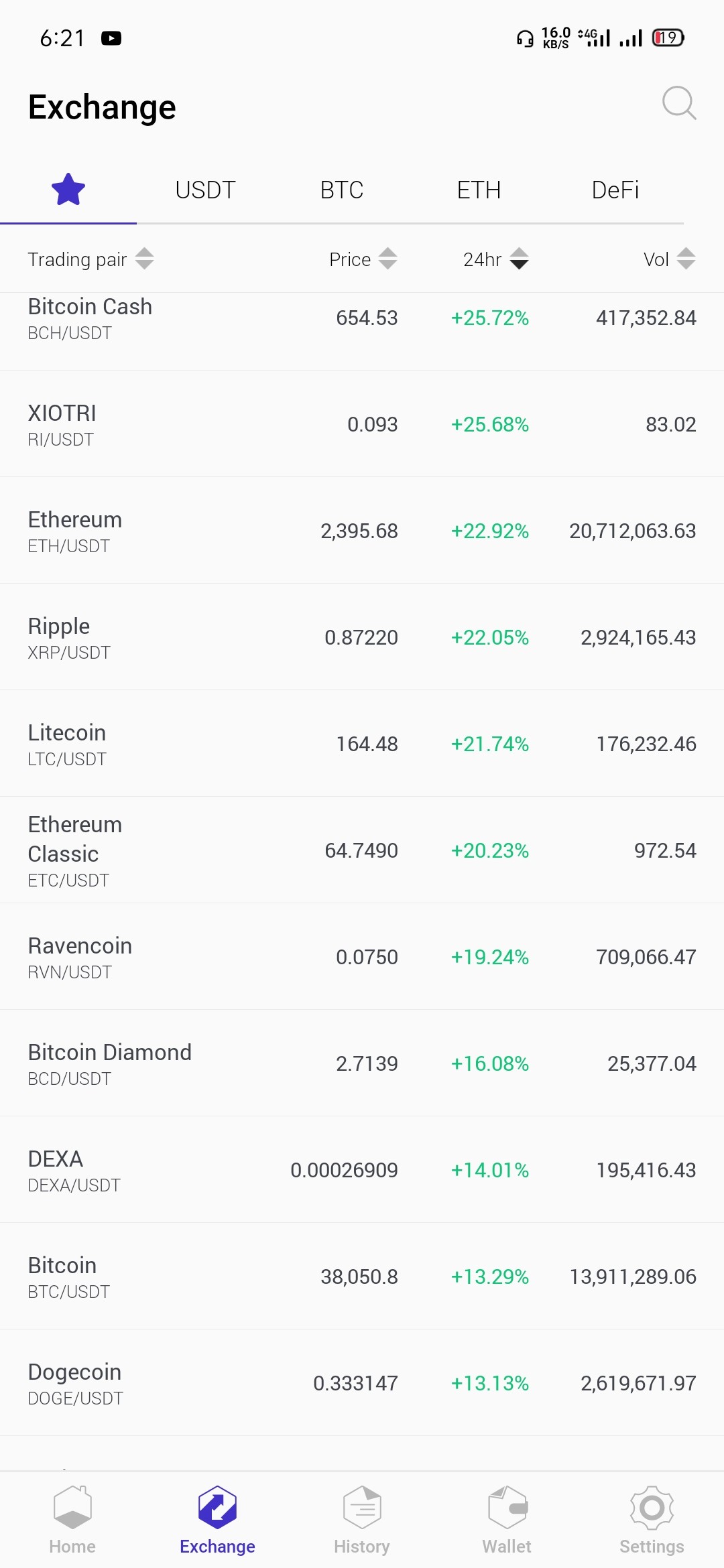Switch to the DeFi tab
This screenshot has width=724, height=1568.
coord(615,190)
